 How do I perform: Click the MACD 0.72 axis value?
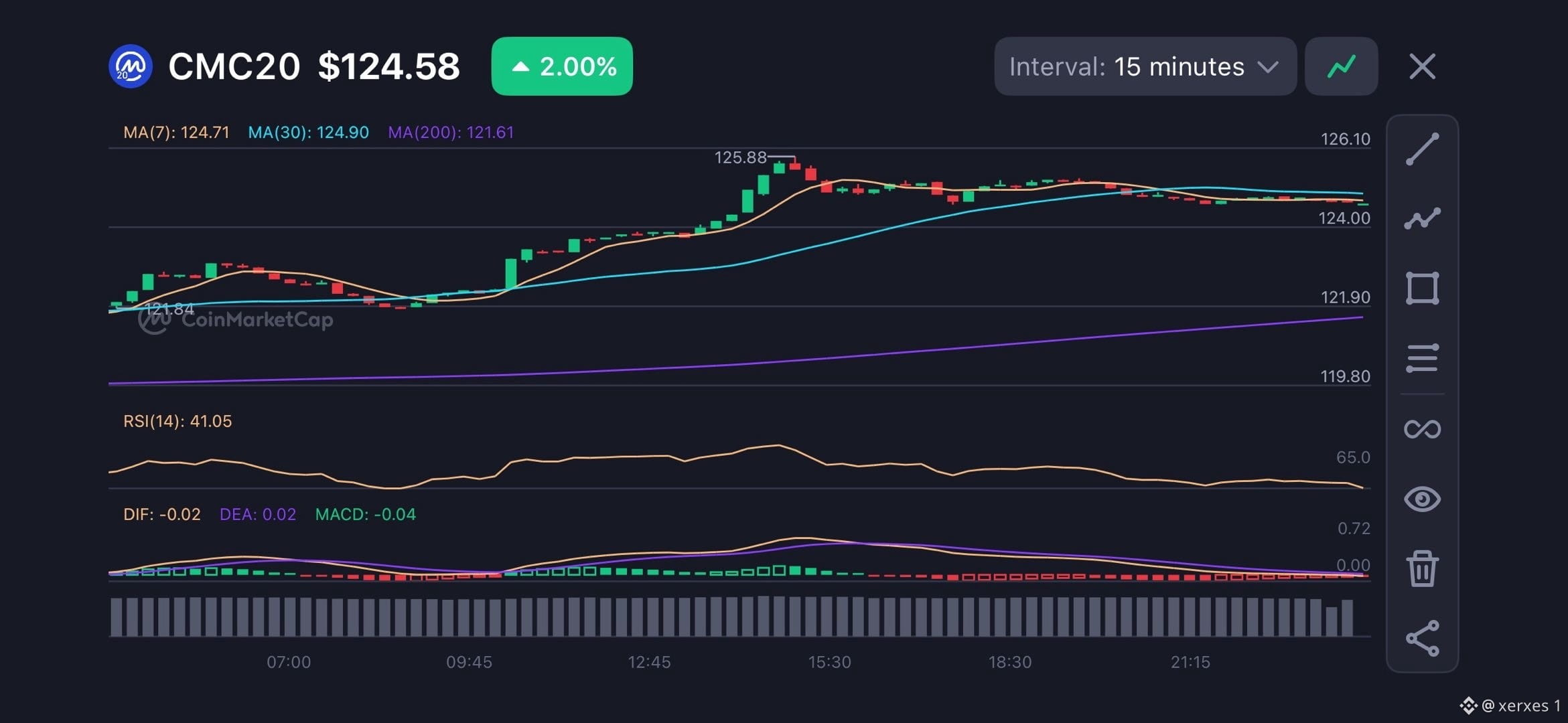1354,528
